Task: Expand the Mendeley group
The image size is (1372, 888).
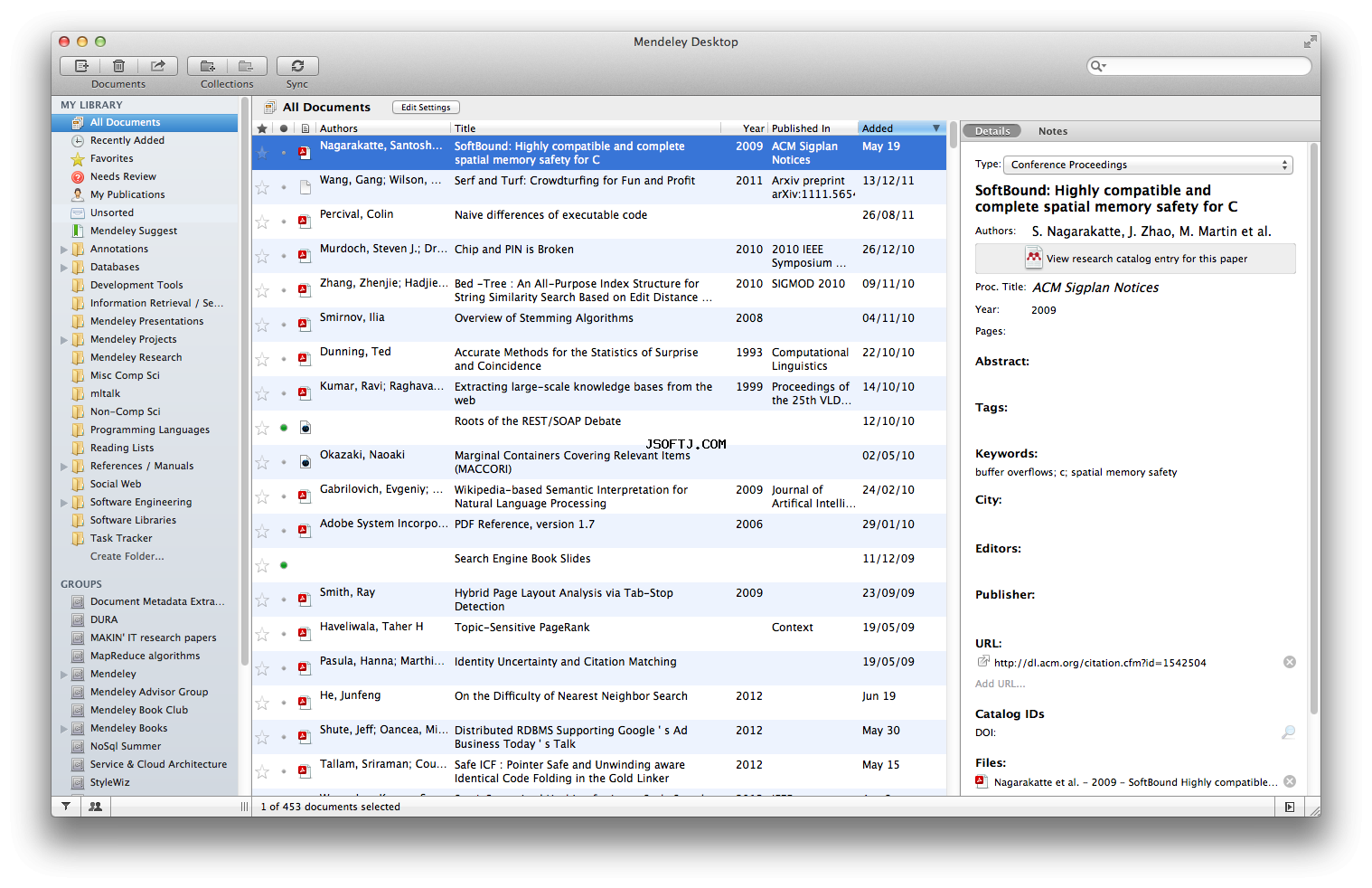Action: (64, 674)
